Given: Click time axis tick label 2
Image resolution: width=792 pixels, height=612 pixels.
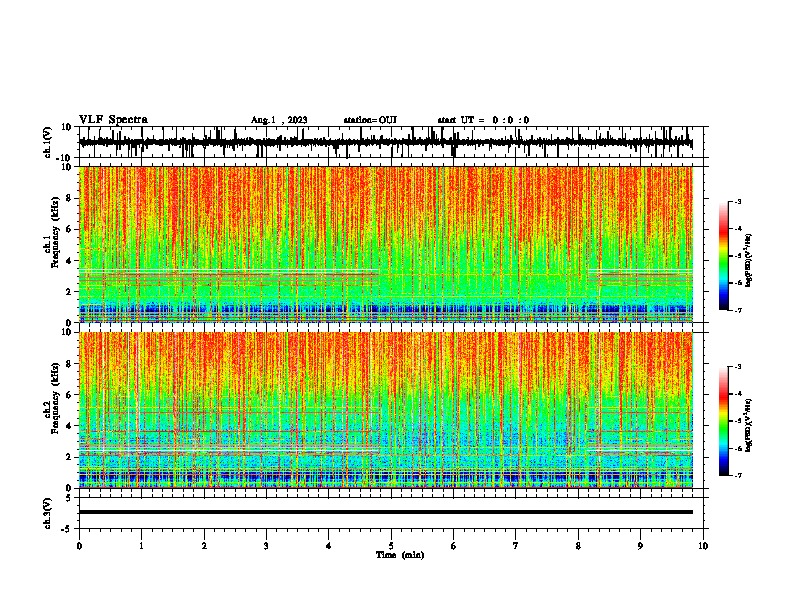Looking at the screenshot, I should (x=204, y=546).
